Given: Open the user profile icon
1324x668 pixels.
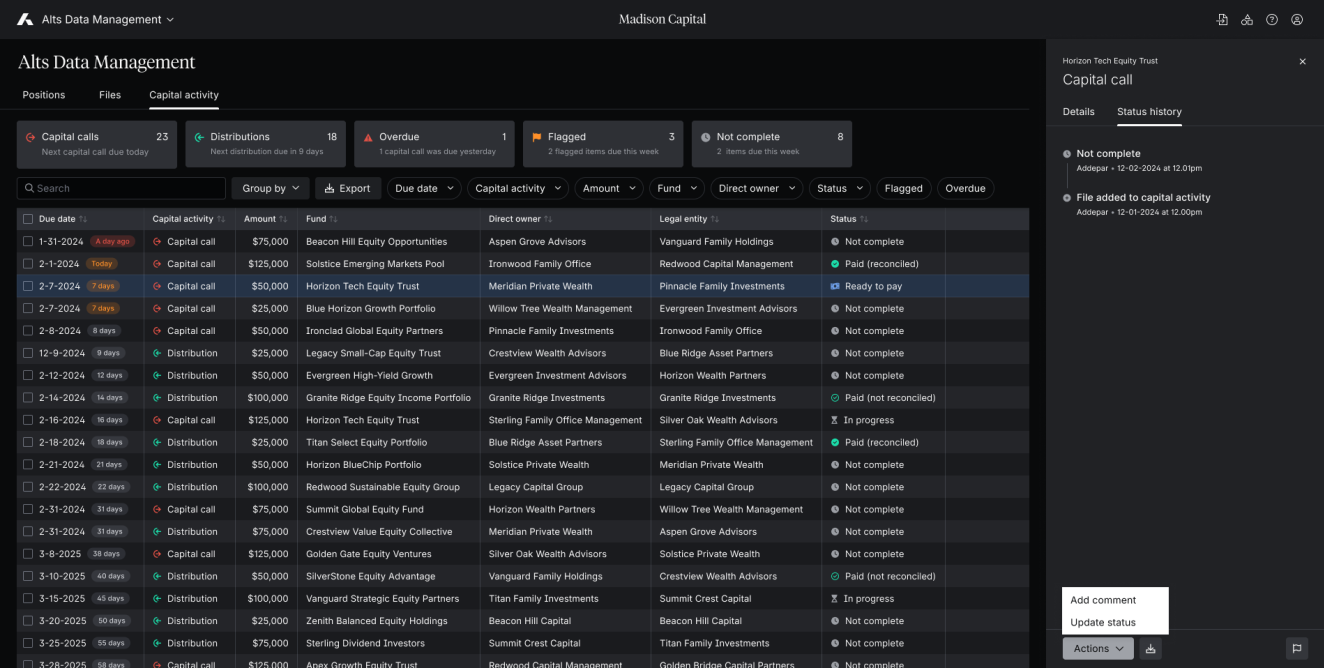Looking at the screenshot, I should click(1297, 19).
